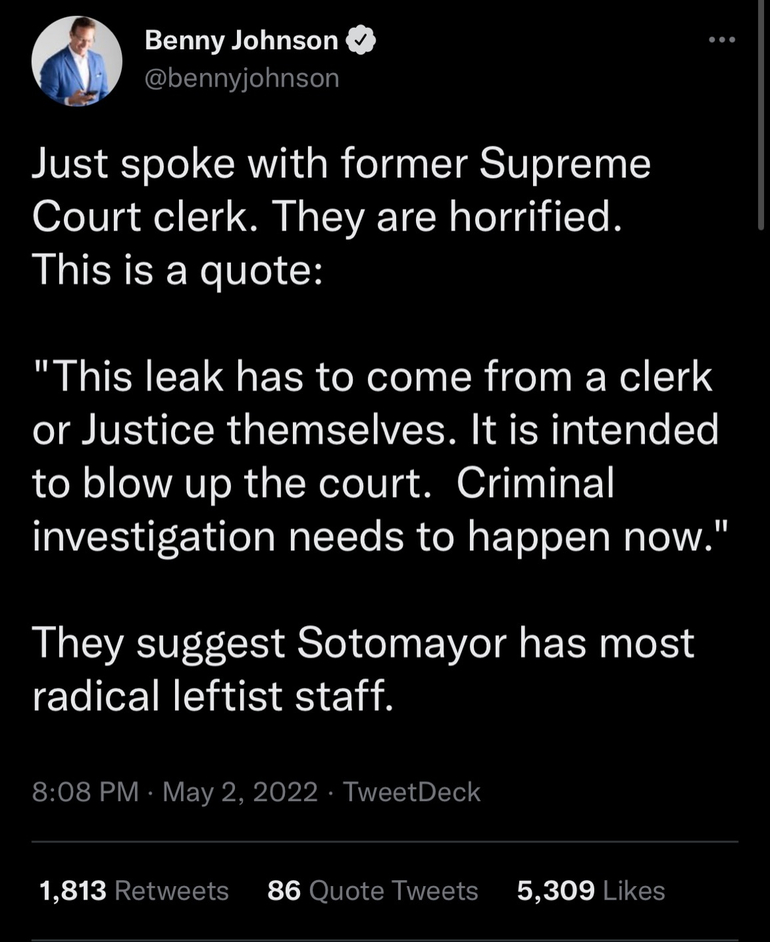View the 86 Quote Tweets
770x942 pixels.
pyautogui.click(x=373, y=890)
